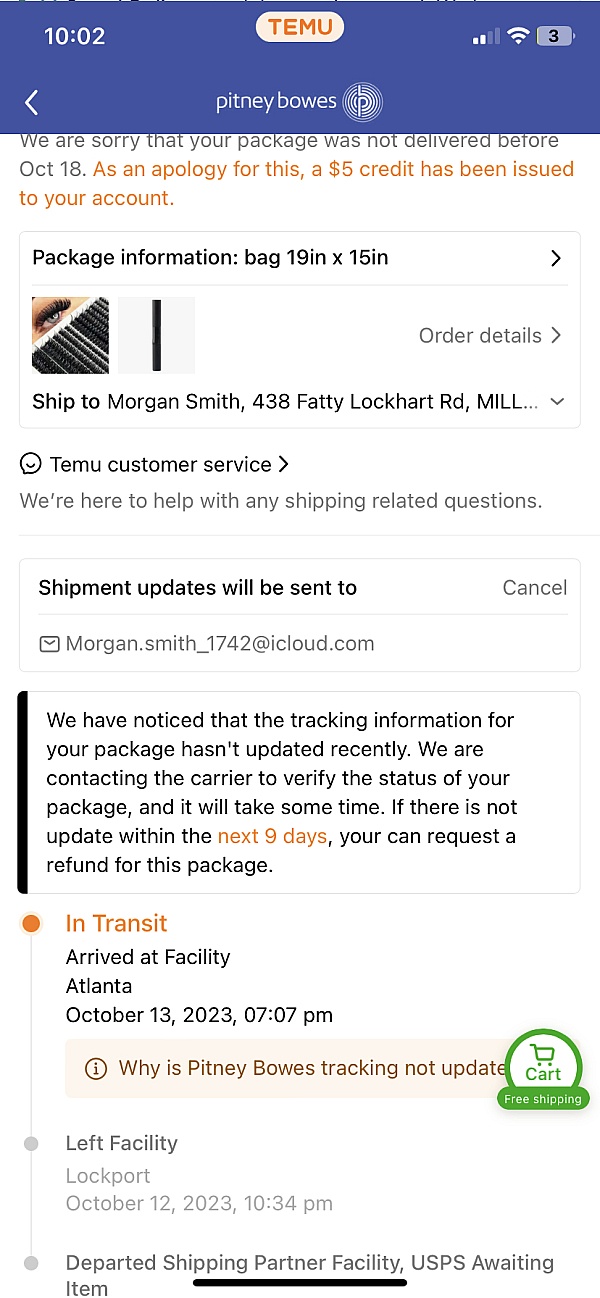
Task: Tap the battery indicator in status bar
Action: 555,37
